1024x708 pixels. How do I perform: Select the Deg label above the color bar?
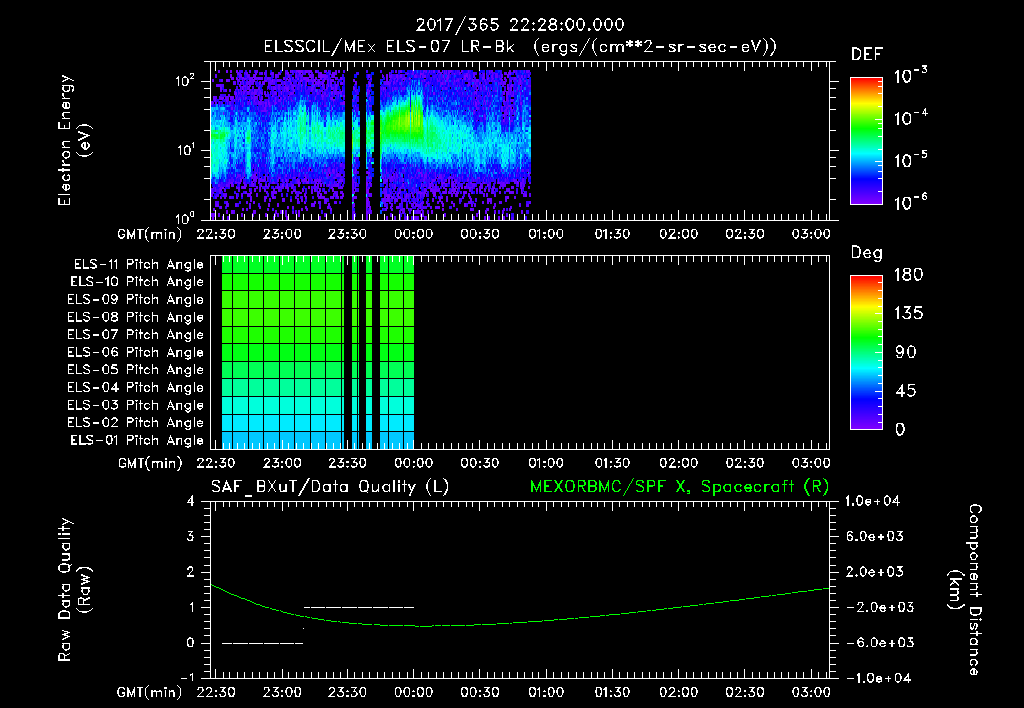866,253
